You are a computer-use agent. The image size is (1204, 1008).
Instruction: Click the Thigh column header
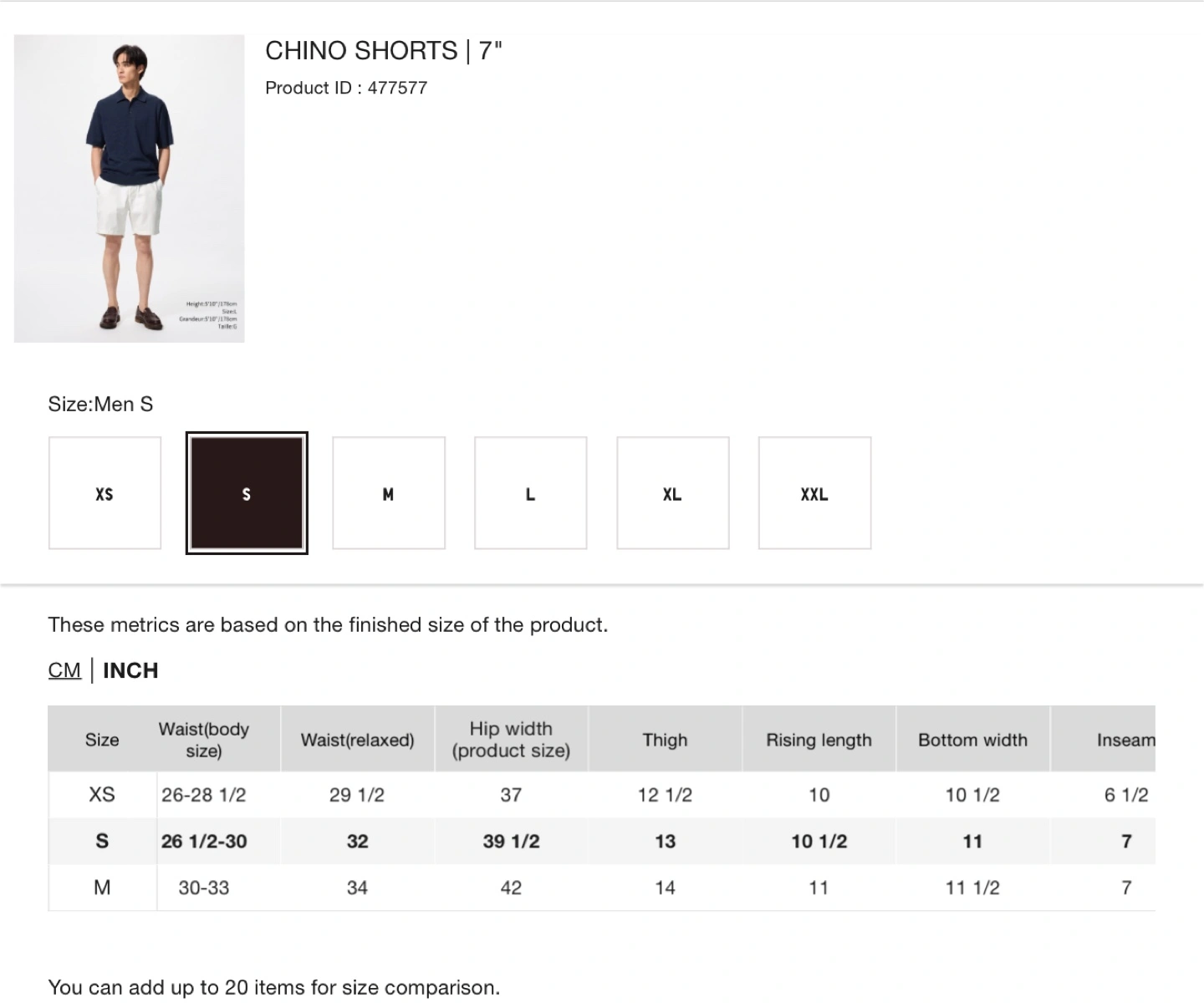(666, 739)
